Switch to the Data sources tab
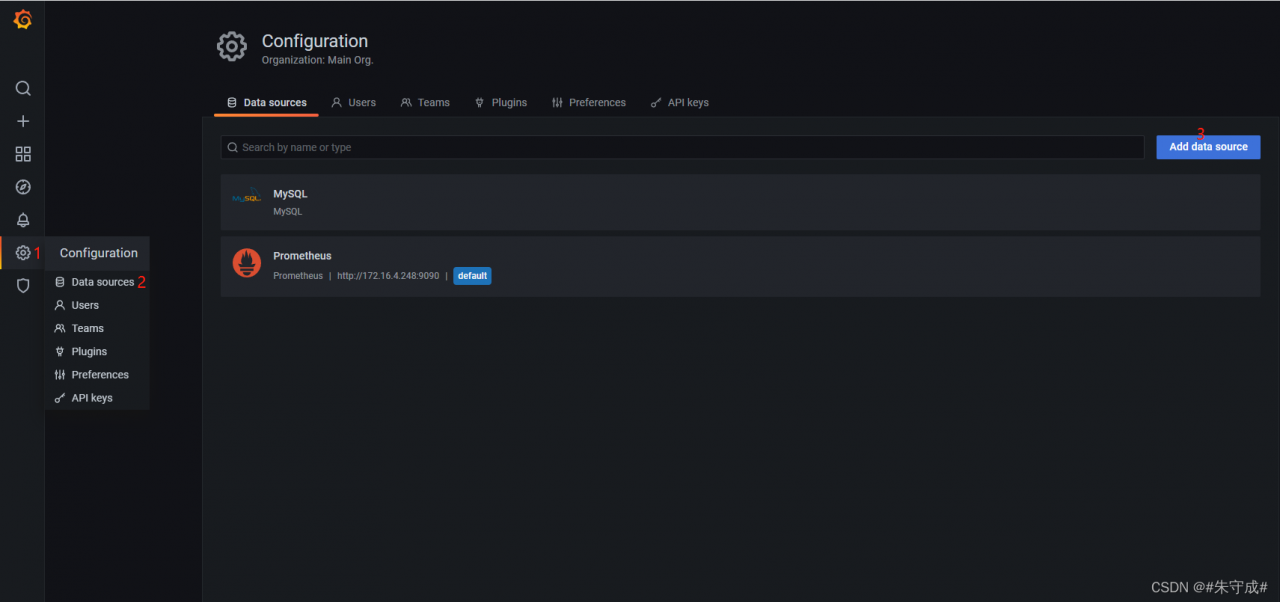This screenshot has width=1280, height=602. pos(266,102)
